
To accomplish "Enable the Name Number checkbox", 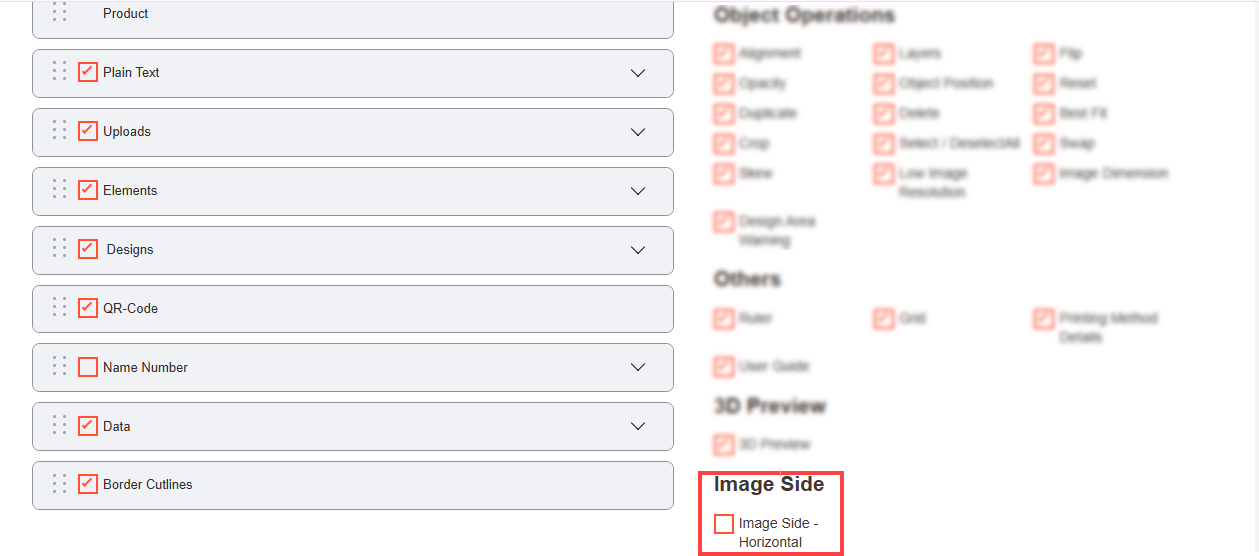I will pos(88,367).
